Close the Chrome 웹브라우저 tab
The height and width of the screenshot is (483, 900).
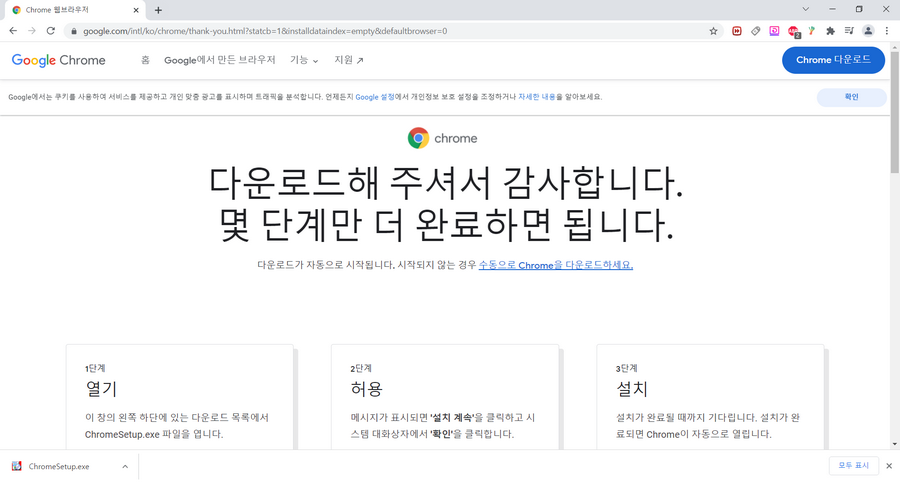[136, 10]
